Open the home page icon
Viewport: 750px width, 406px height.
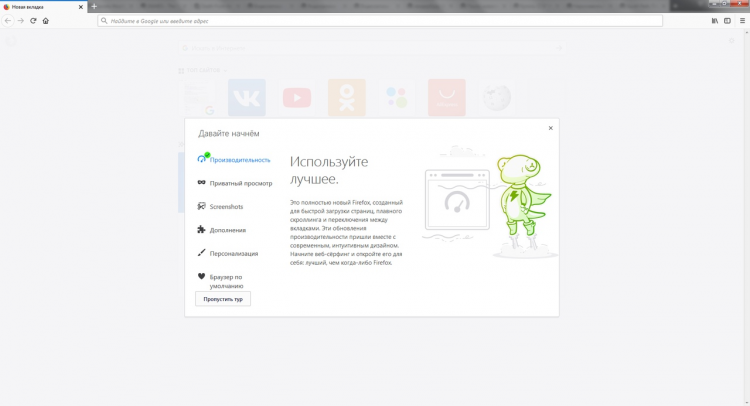click(46, 21)
